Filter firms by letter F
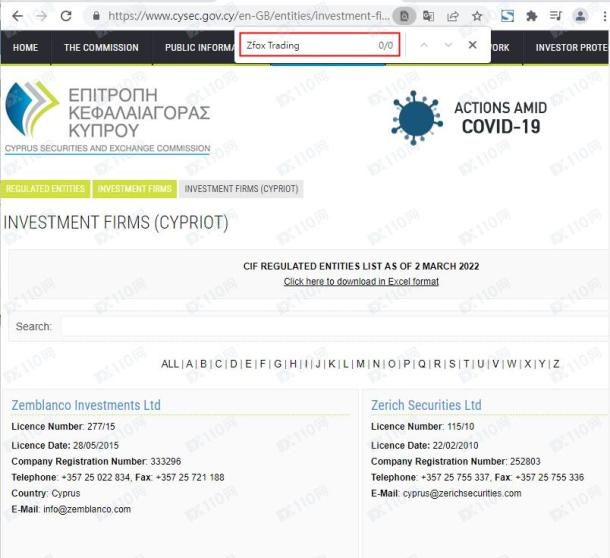This screenshot has height=558, width=610. click(x=263, y=364)
